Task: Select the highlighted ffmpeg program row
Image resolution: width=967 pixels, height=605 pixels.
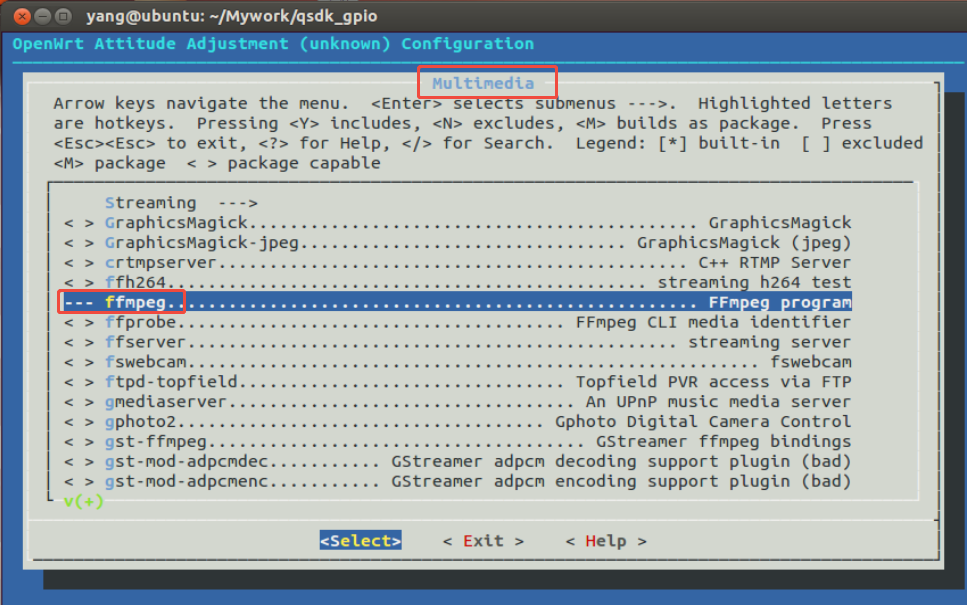Action: tap(458, 302)
